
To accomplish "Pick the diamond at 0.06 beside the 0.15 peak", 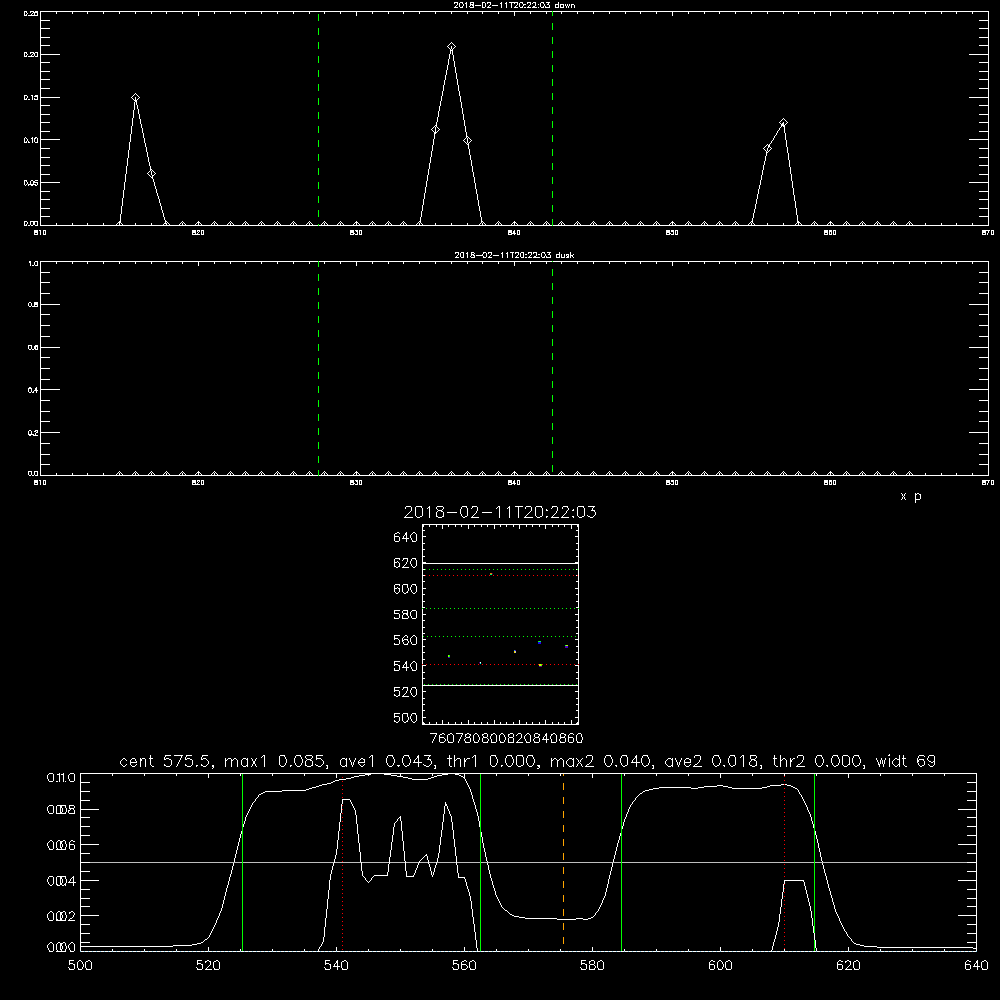I will 151,173.
